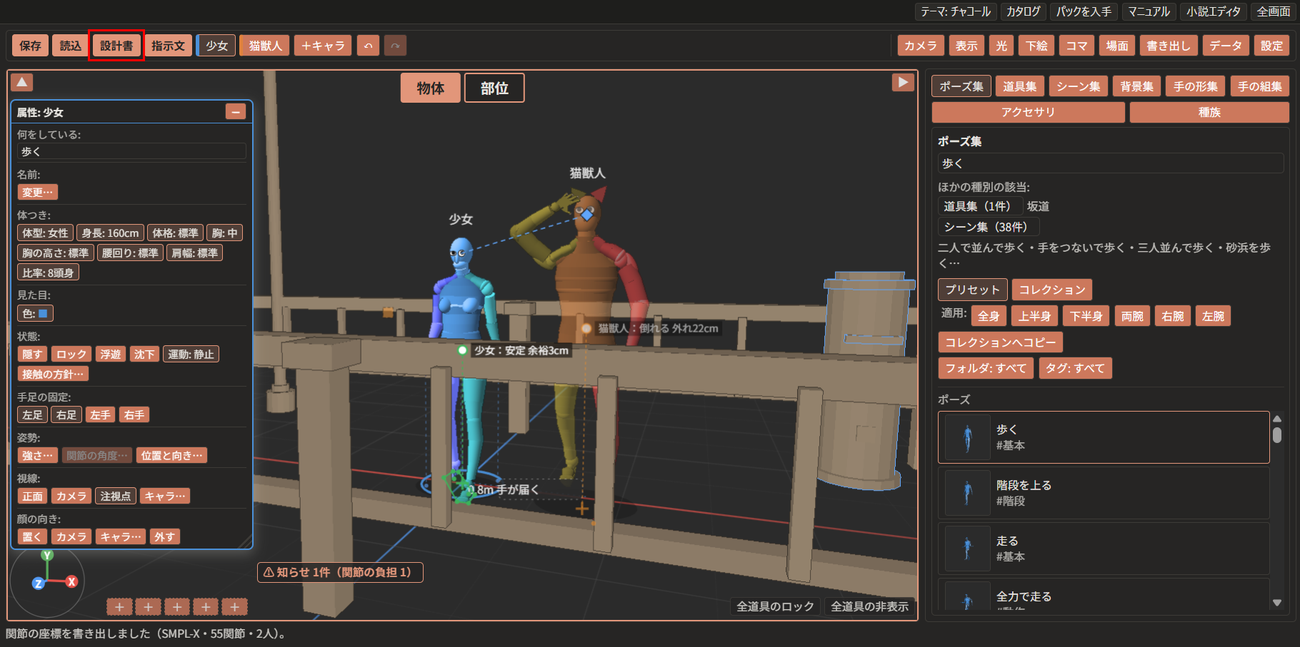Screen dimensions: 1300x647
Task: Open the フォルダ: すべて filter
Action: click(984, 368)
